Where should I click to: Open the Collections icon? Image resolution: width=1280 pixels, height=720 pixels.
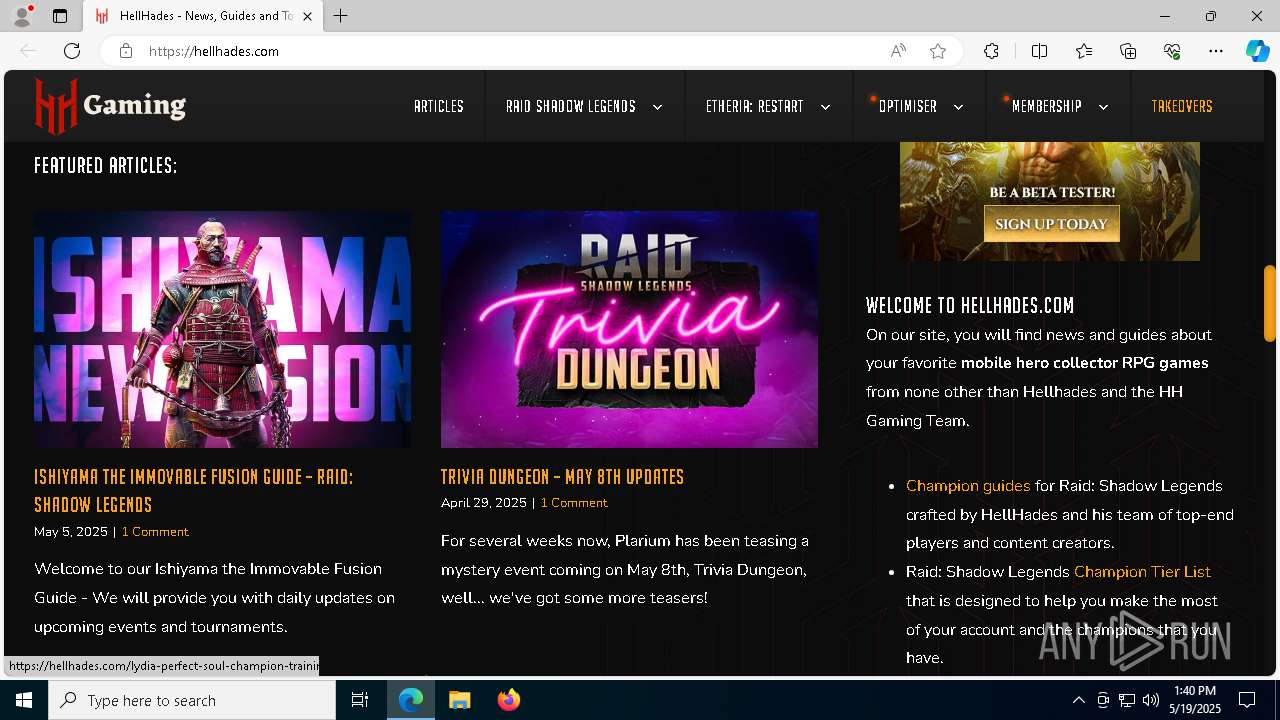(1128, 51)
